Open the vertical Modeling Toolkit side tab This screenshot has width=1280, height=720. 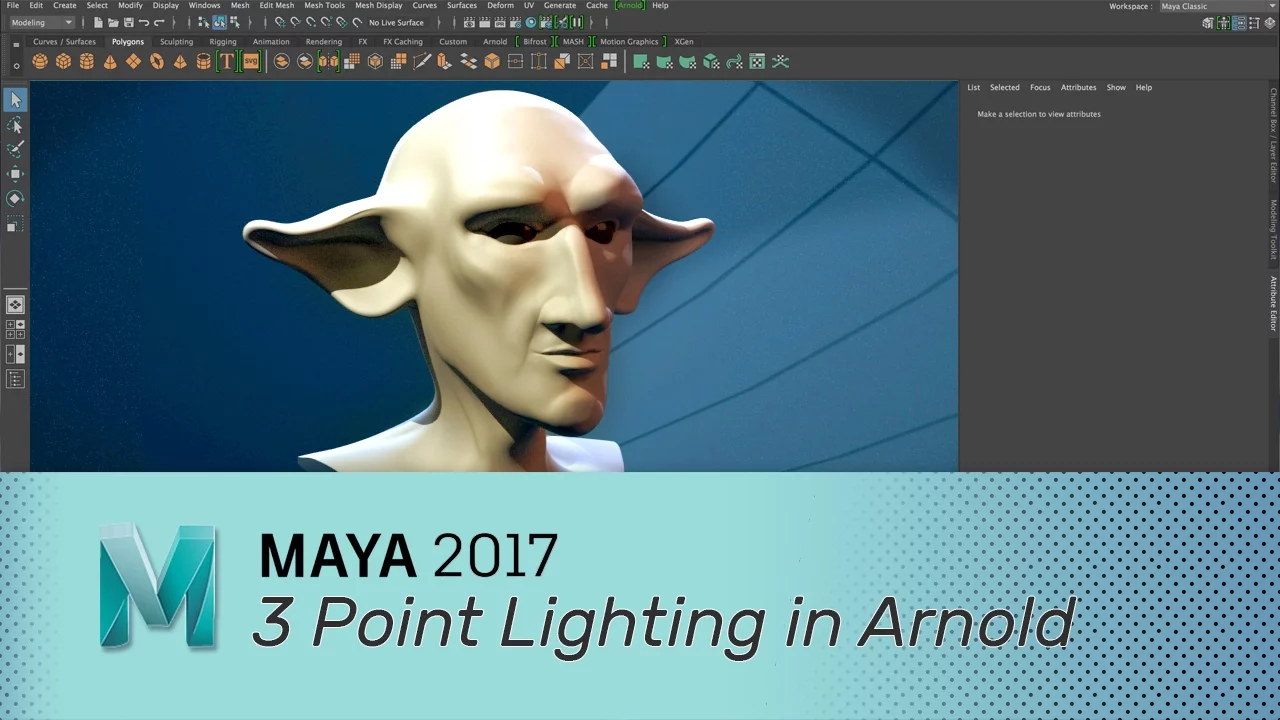pos(1273,230)
